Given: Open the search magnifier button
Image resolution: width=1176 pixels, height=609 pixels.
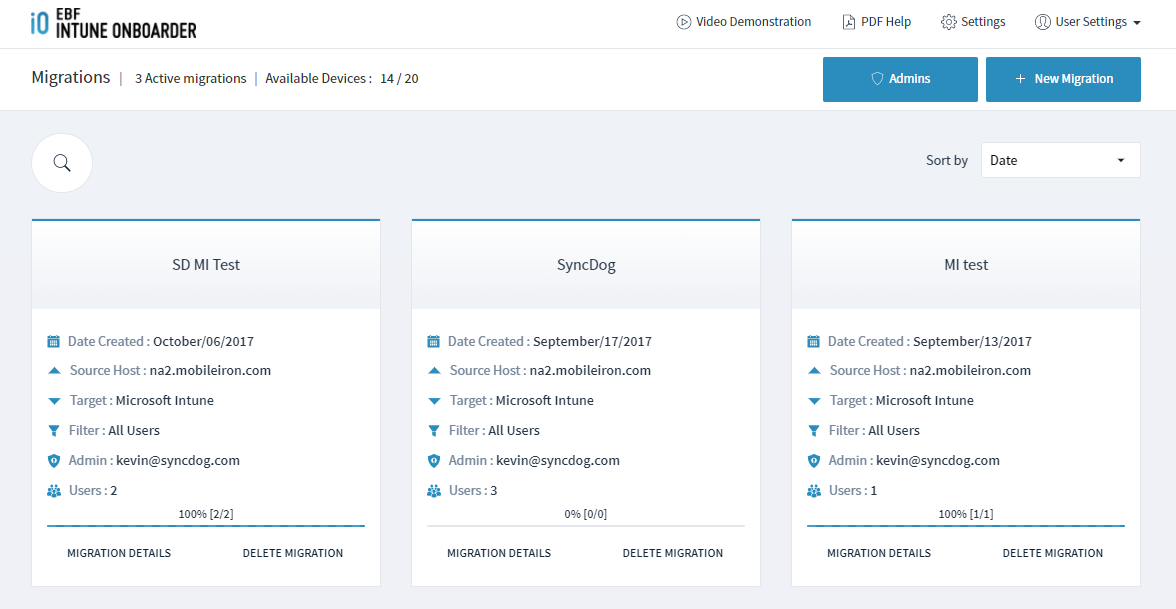Looking at the screenshot, I should point(62,163).
